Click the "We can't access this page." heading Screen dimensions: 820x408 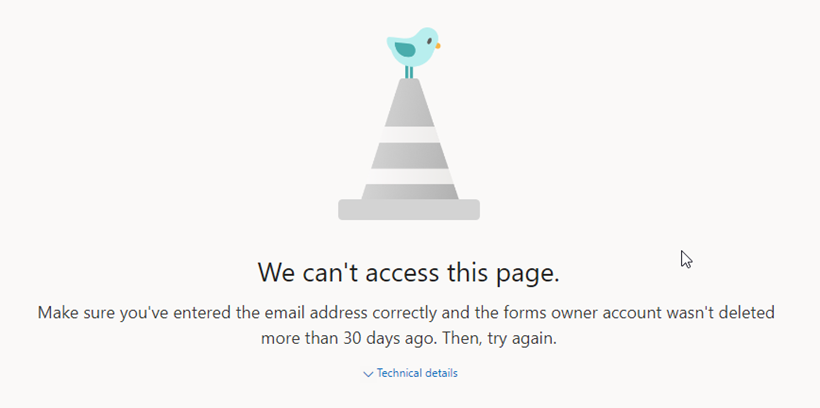[x=409, y=273]
